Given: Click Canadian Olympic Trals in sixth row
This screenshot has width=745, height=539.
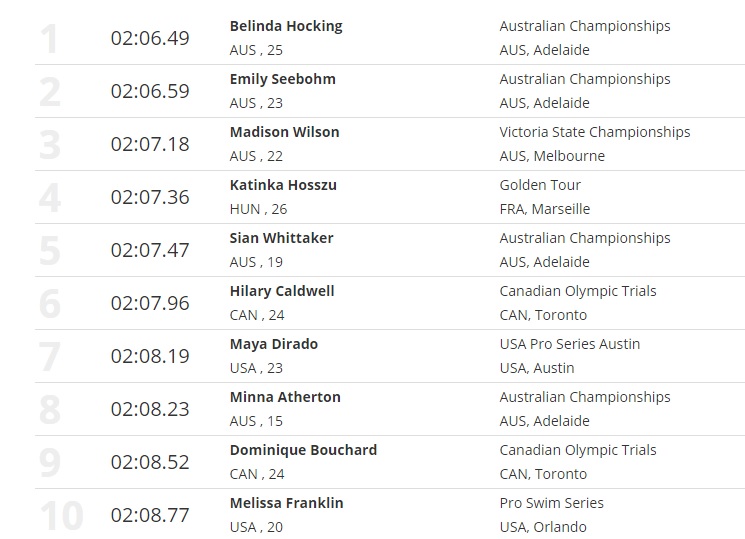Looking at the screenshot, I should click(x=578, y=291).
